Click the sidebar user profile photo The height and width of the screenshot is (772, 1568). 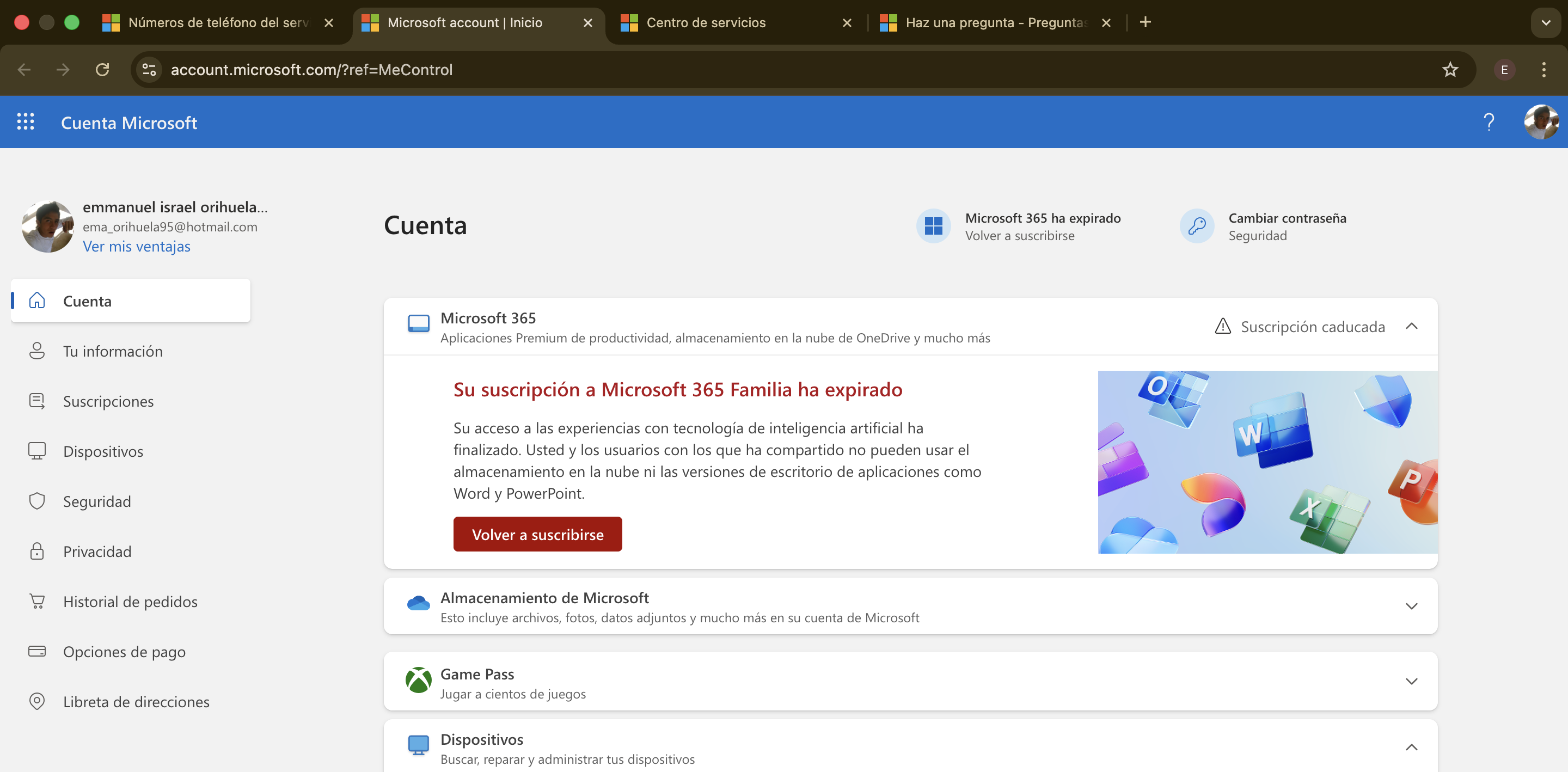click(47, 226)
